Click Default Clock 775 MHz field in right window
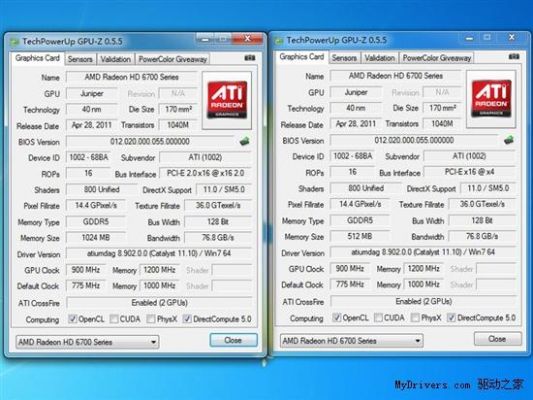The image size is (533, 400). pos(350,284)
